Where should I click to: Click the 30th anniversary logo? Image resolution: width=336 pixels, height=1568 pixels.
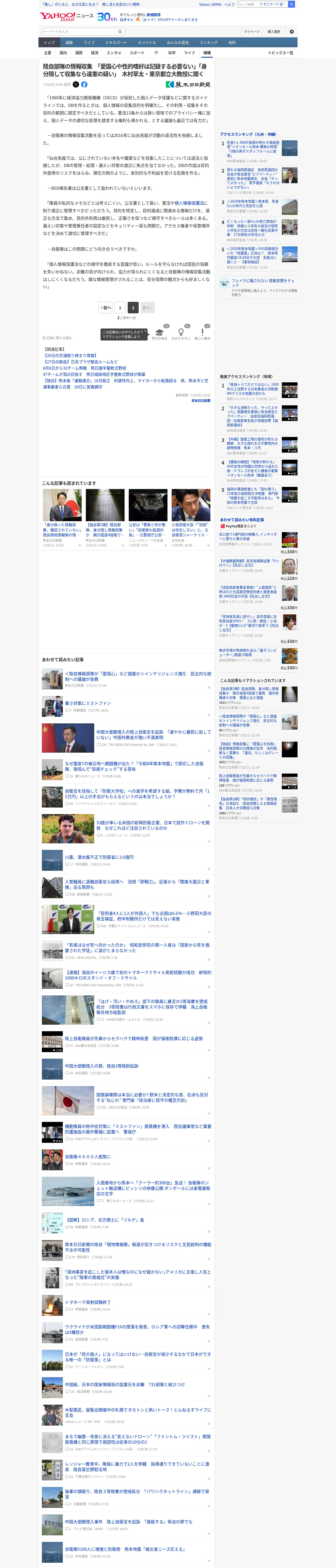[107, 17]
